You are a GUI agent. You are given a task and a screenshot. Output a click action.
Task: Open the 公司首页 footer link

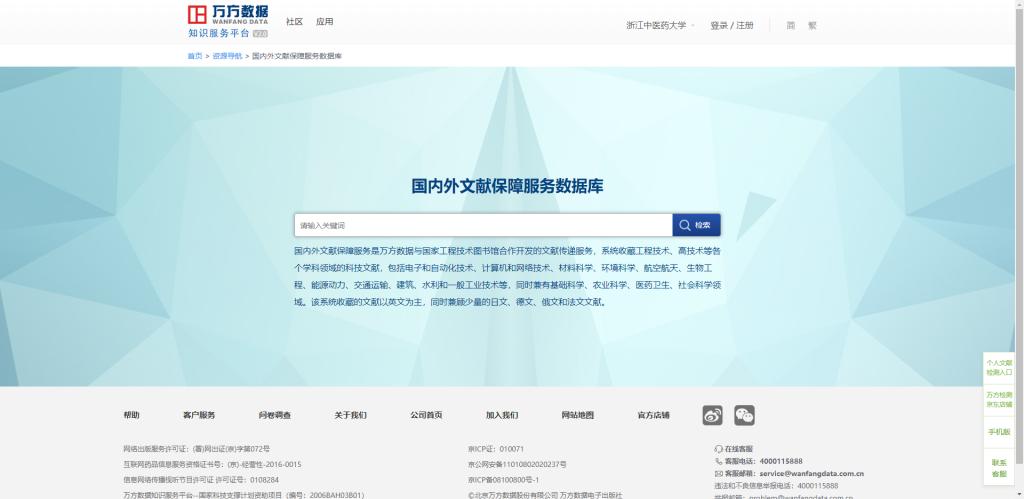click(426, 415)
